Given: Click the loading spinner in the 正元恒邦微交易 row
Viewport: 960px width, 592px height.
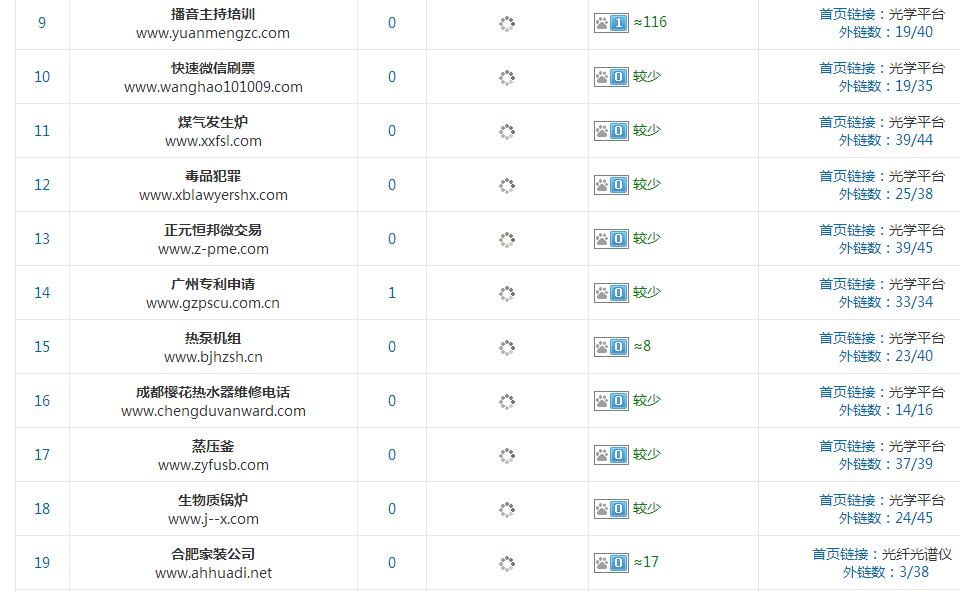Looking at the screenshot, I should point(508,238).
